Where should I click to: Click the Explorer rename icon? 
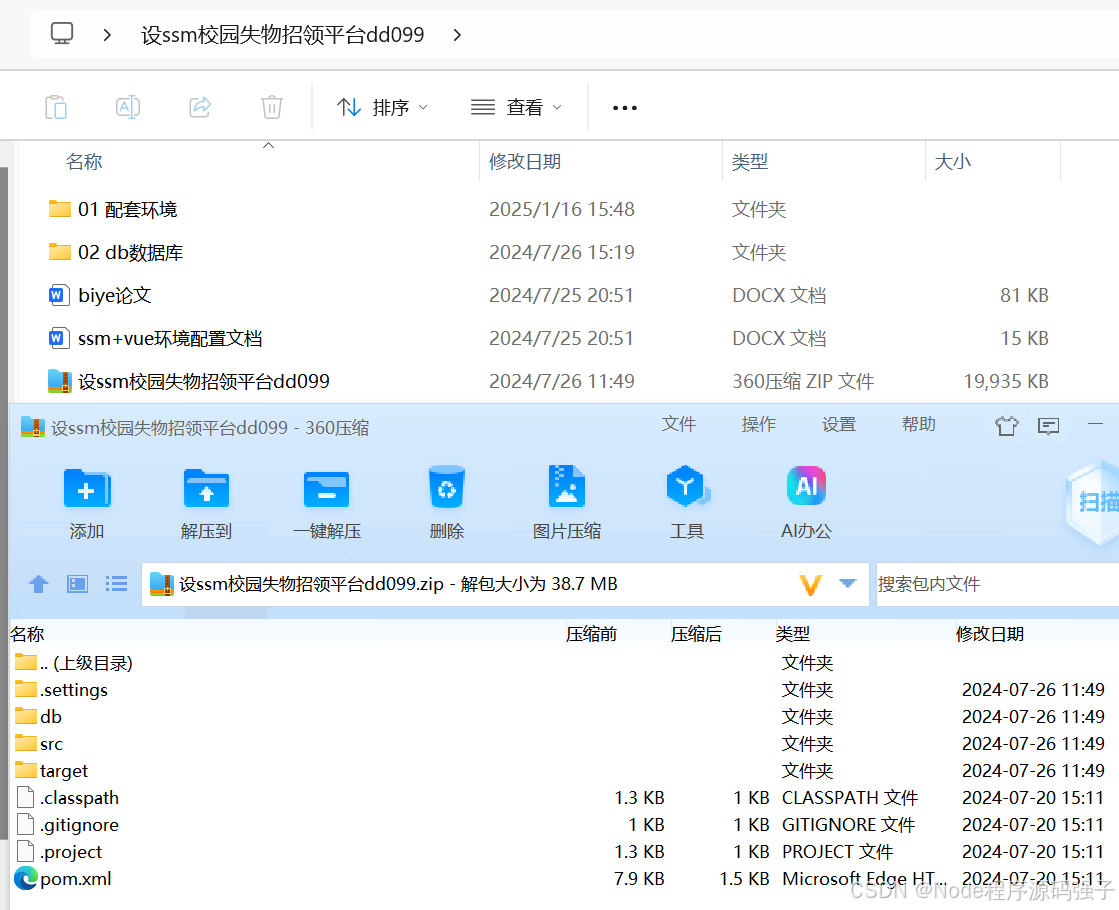128,107
